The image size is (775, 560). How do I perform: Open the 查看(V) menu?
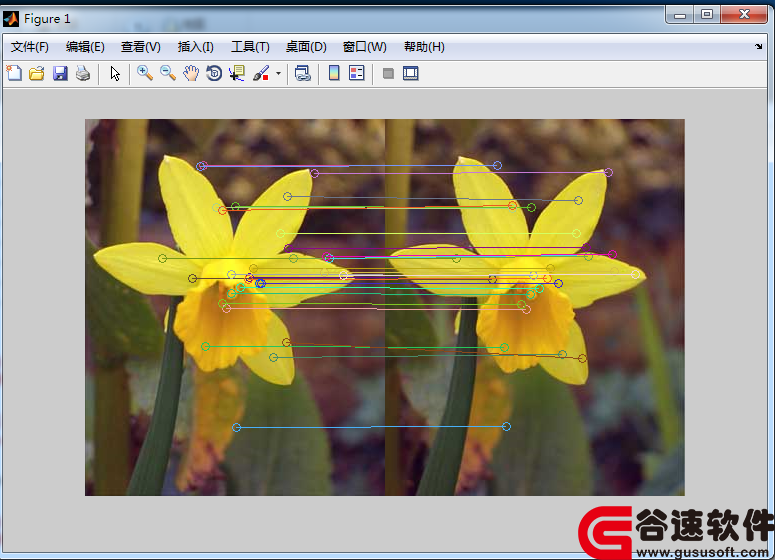point(141,47)
